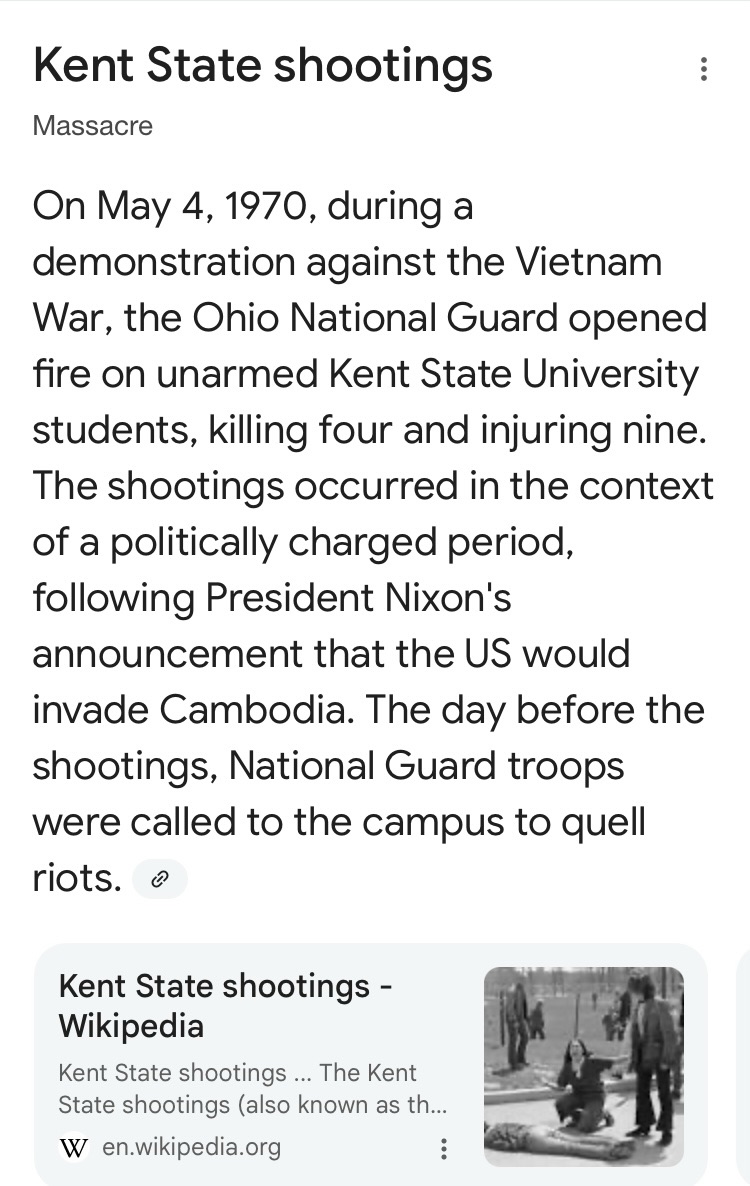Screen dimensions: 750x1186
Task: Click the en.wikipedia.org domain text
Action: pyautogui.click(x=191, y=1147)
